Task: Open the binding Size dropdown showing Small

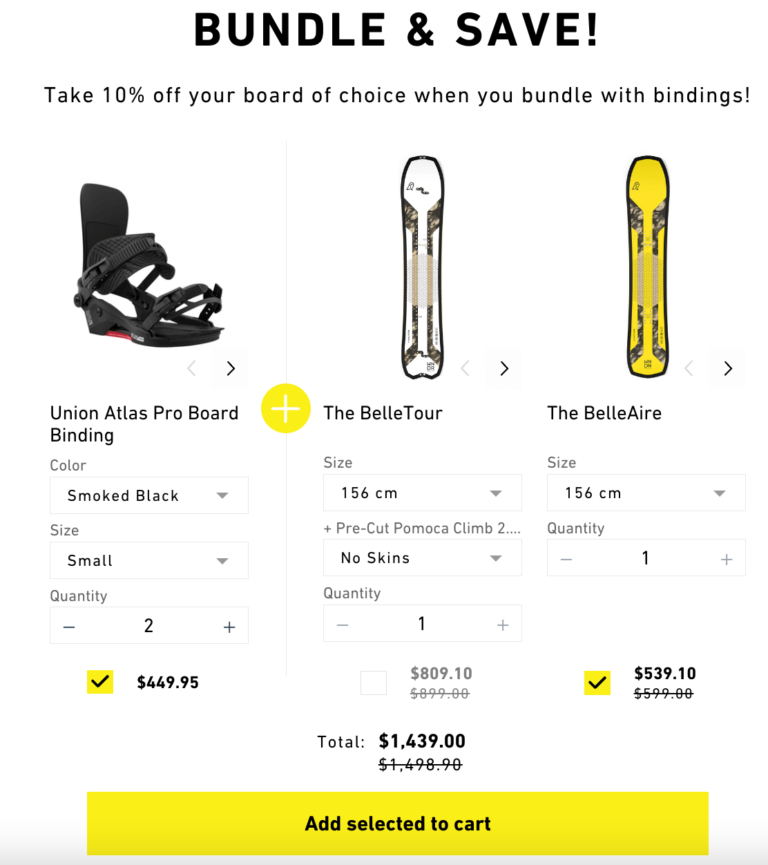Action: 148,560
